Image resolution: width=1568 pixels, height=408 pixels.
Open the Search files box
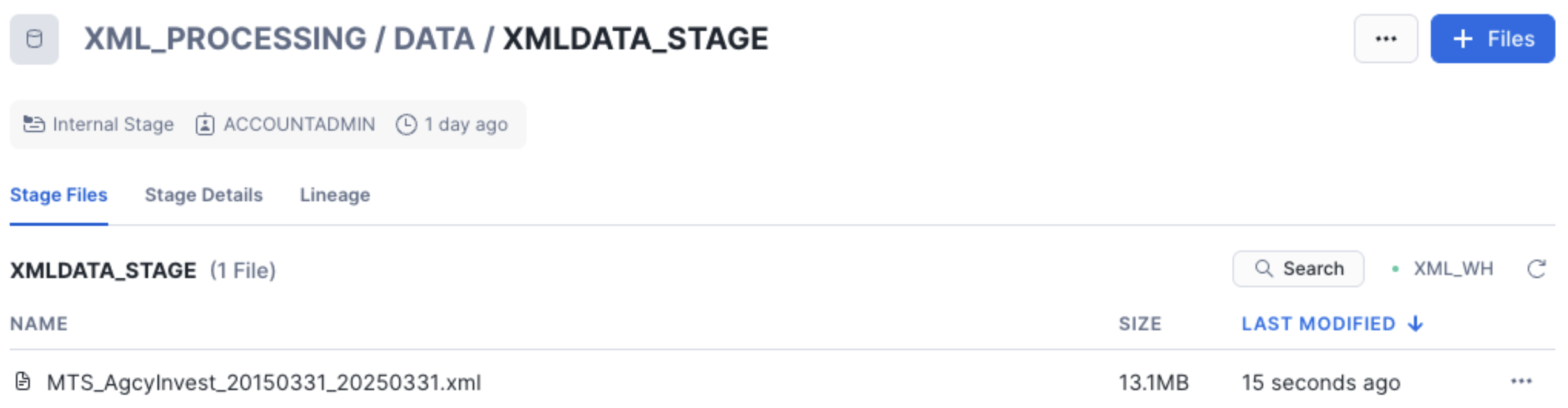1298,269
